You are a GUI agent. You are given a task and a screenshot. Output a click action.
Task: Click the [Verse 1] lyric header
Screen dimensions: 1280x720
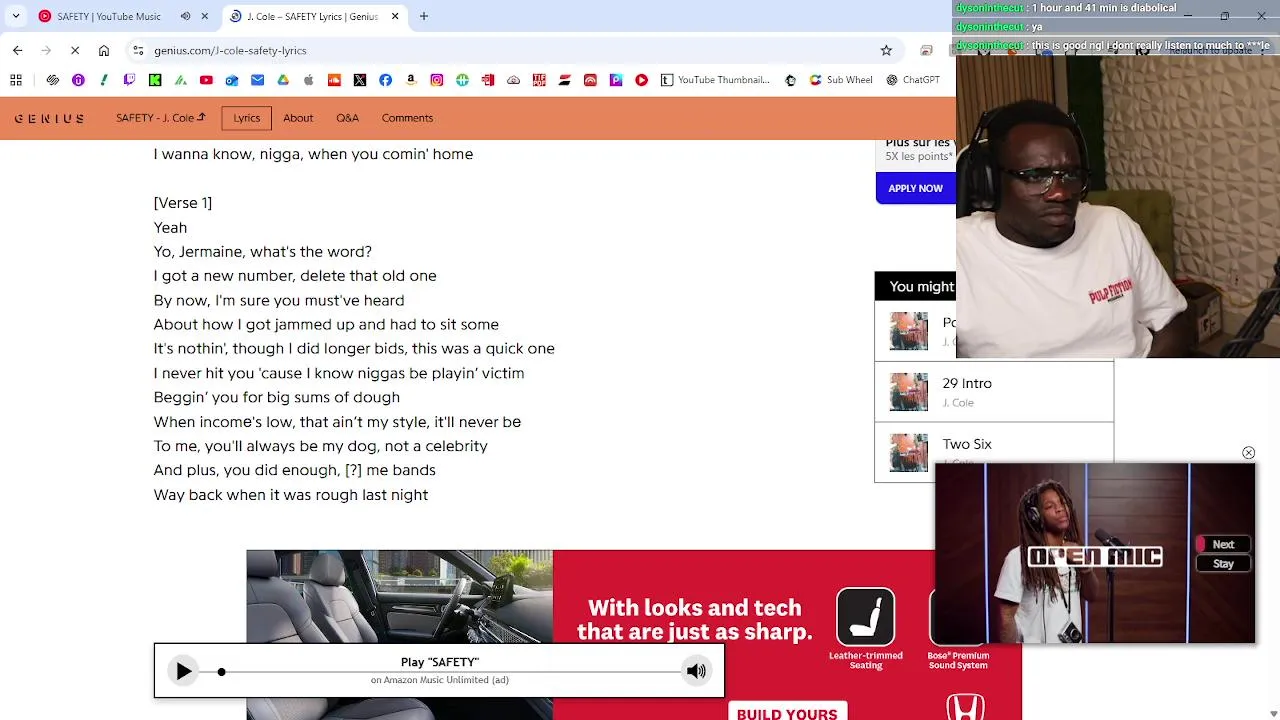click(x=183, y=203)
